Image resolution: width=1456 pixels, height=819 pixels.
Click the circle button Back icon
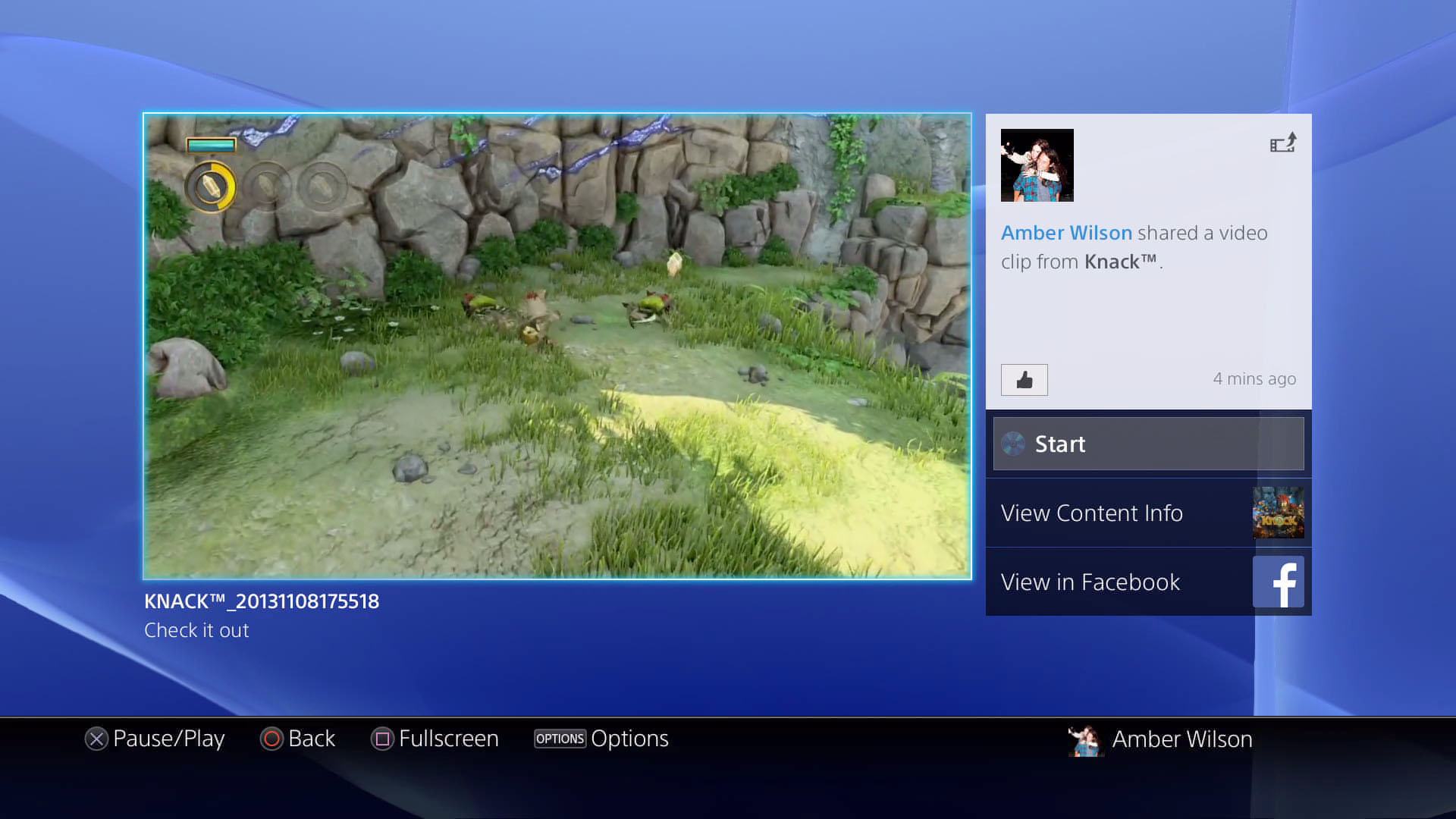pos(271,739)
